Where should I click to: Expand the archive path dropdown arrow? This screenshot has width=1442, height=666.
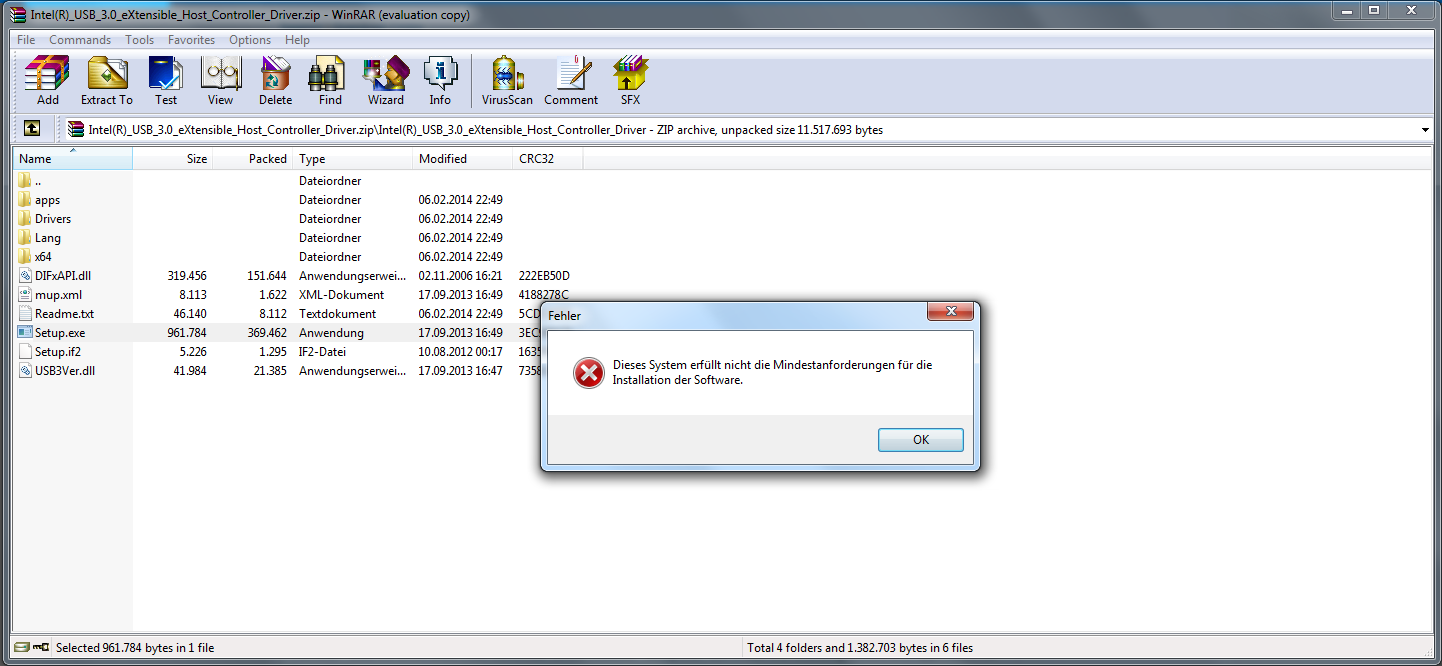pos(1424,130)
